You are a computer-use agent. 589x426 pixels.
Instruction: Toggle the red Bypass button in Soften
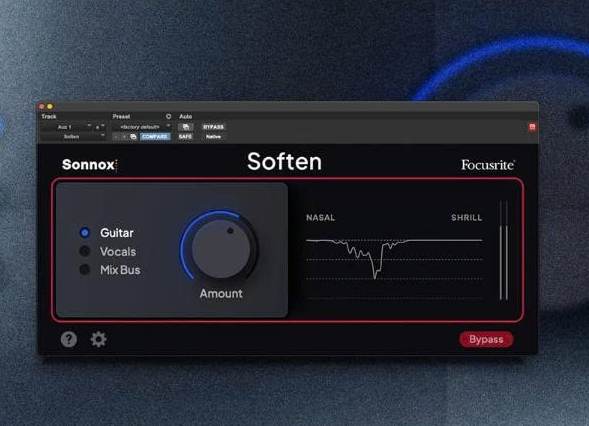coord(486,339)
